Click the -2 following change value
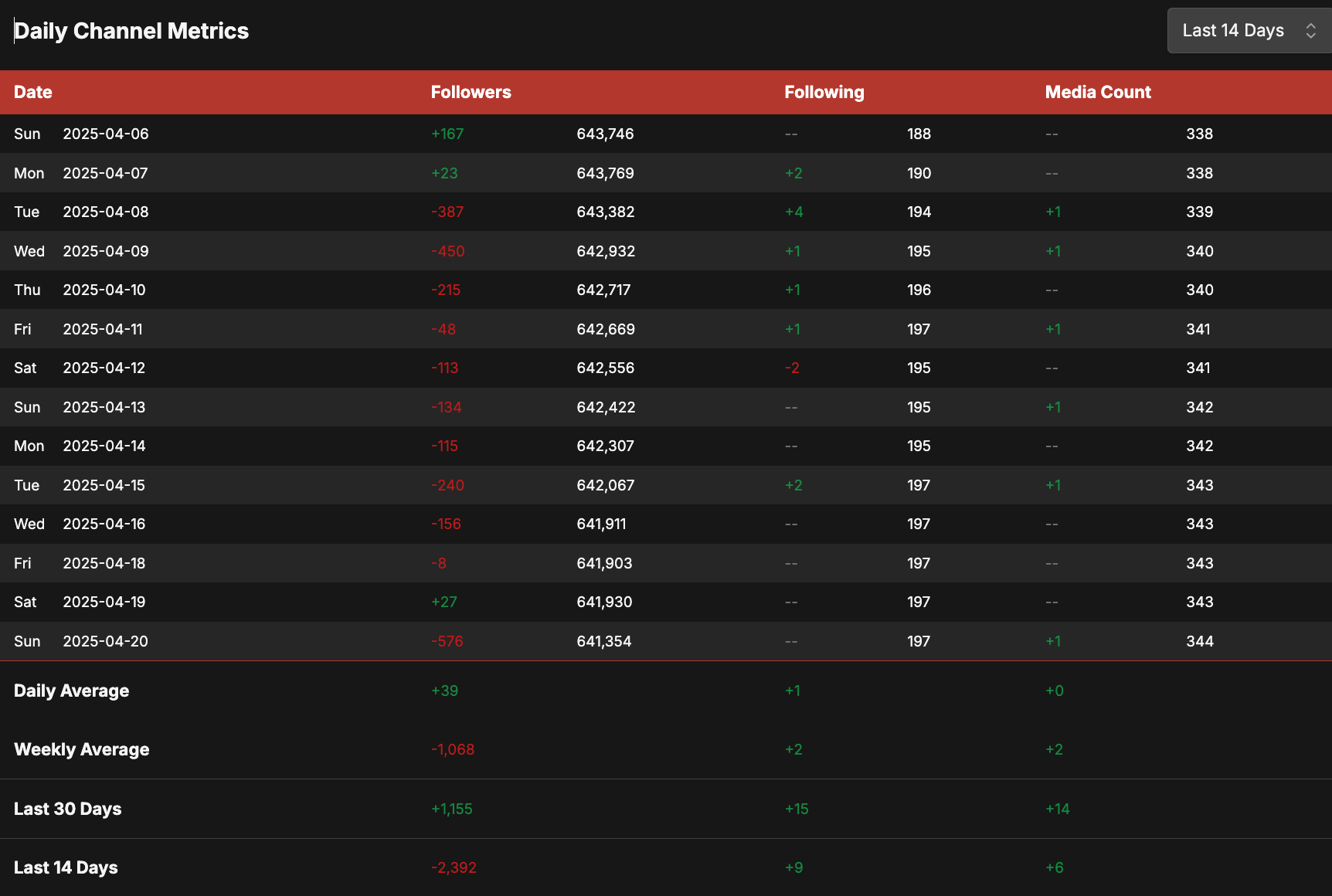 click(x=792, y=368)
